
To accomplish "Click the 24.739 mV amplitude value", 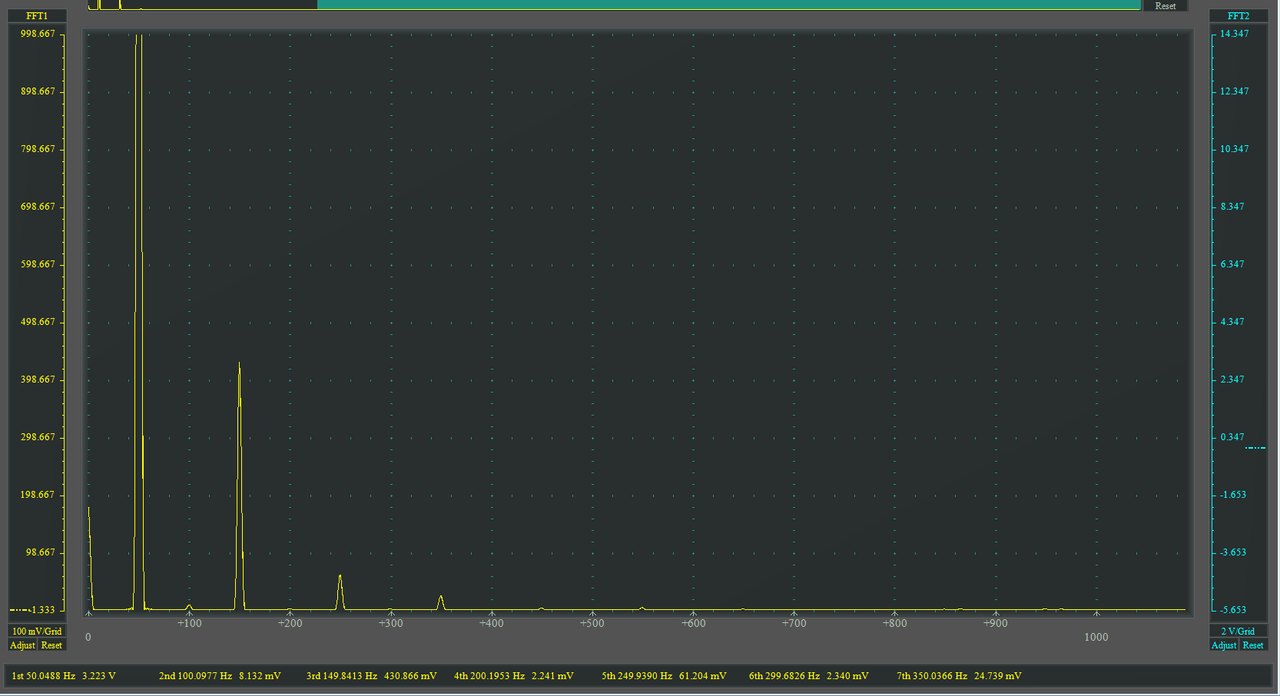I will click(998, 676).
